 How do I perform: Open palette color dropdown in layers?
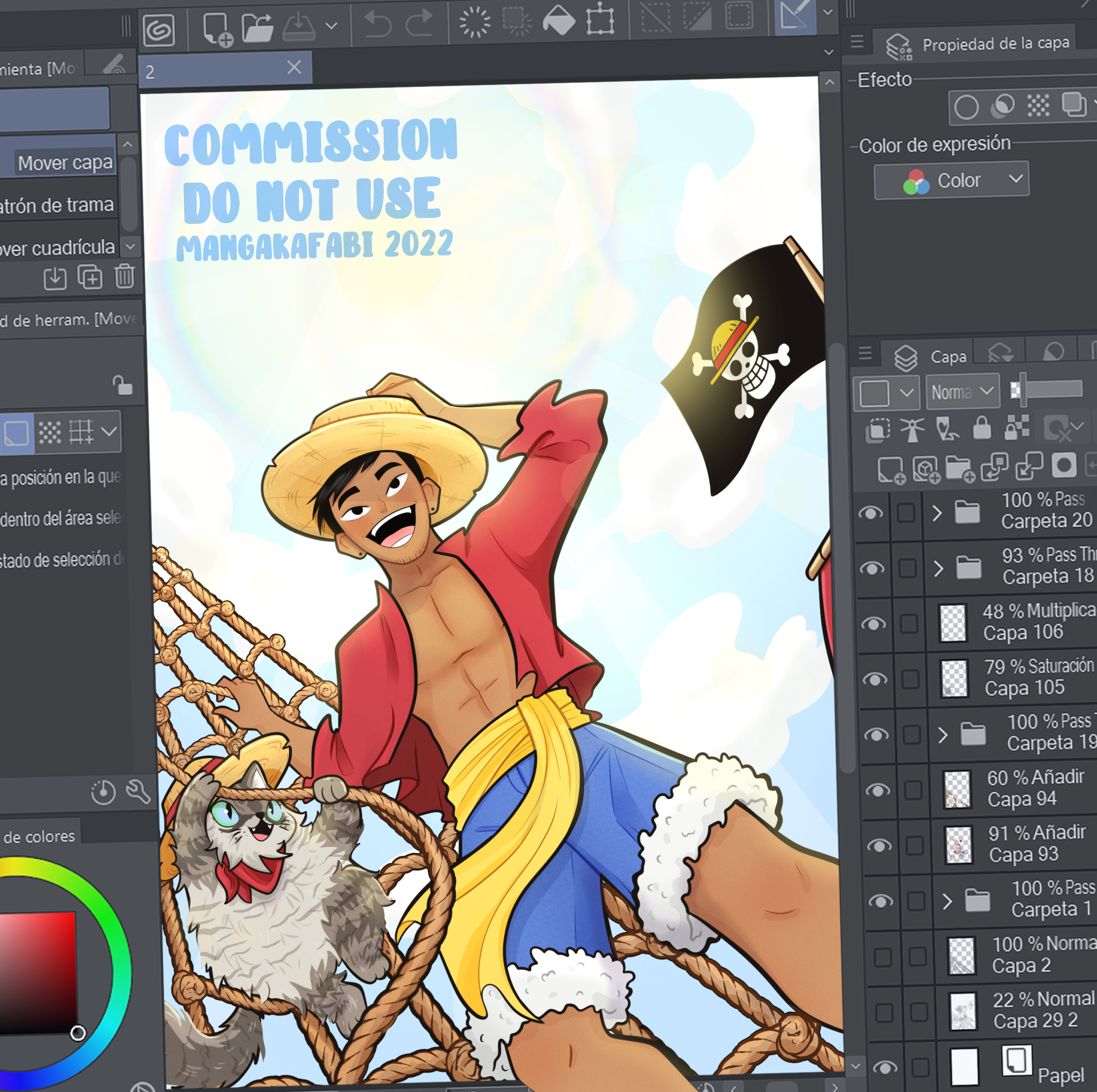pos(886,393)
